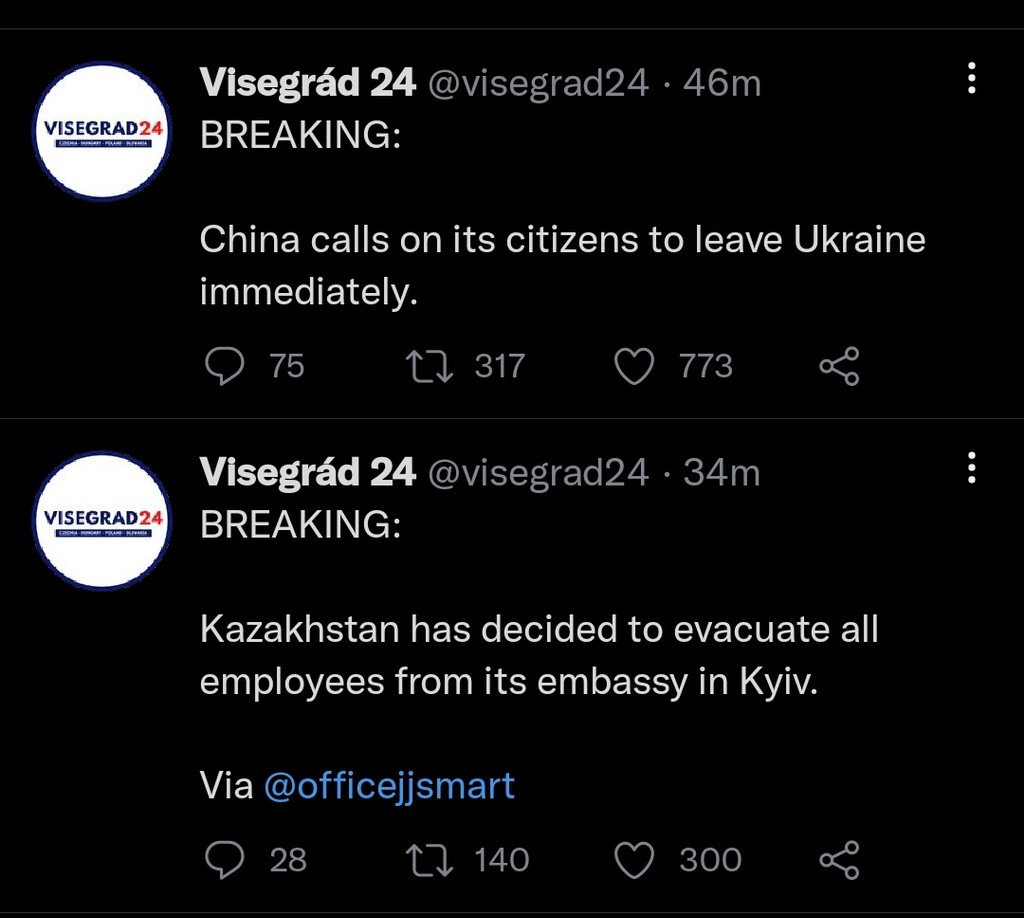
Task: Open the 34m timestamp permalink
Action: pyautogui.click(x=722, y=473)
